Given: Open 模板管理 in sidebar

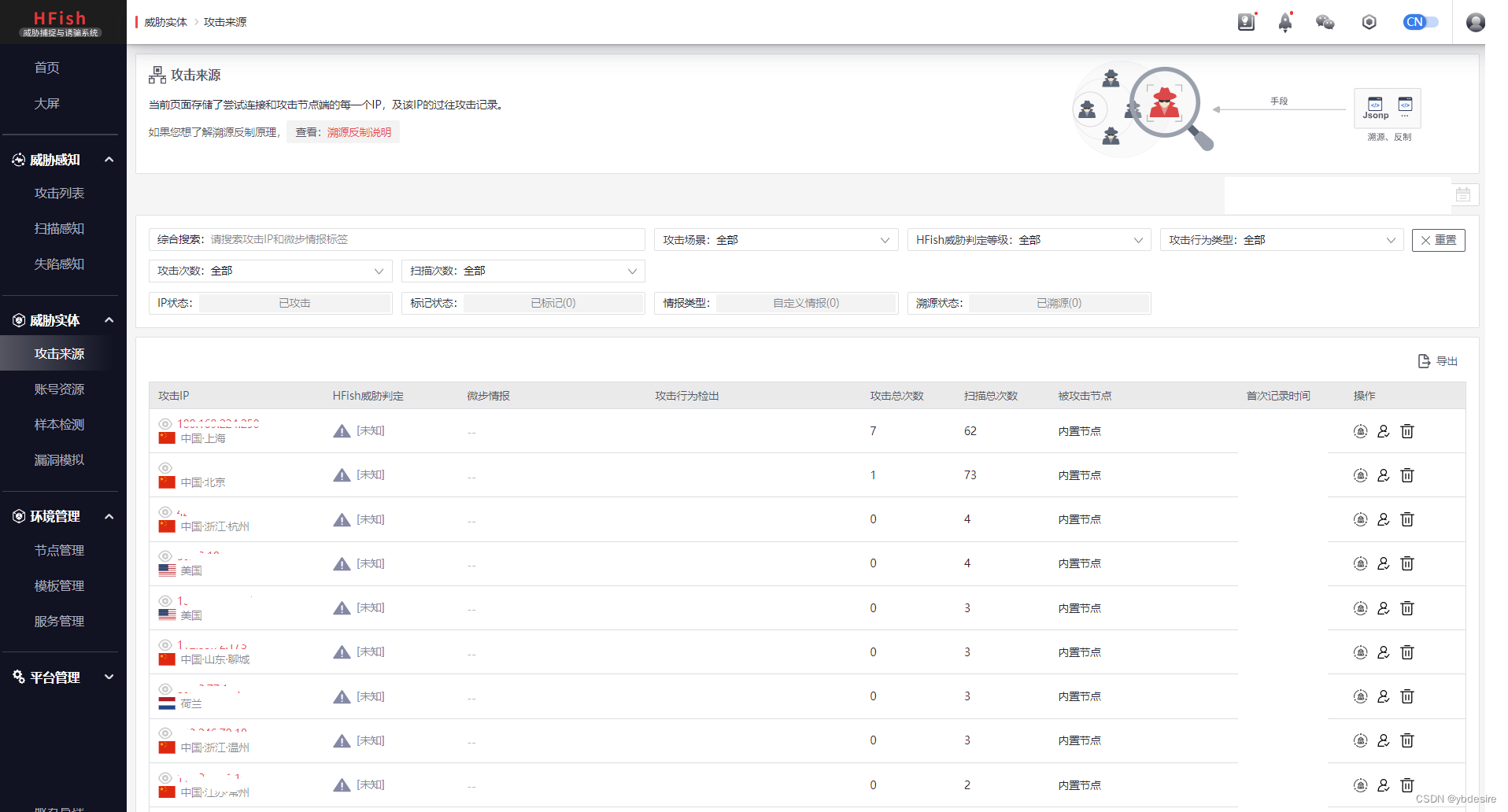Looking at the screenshot, I should (59, 585).
